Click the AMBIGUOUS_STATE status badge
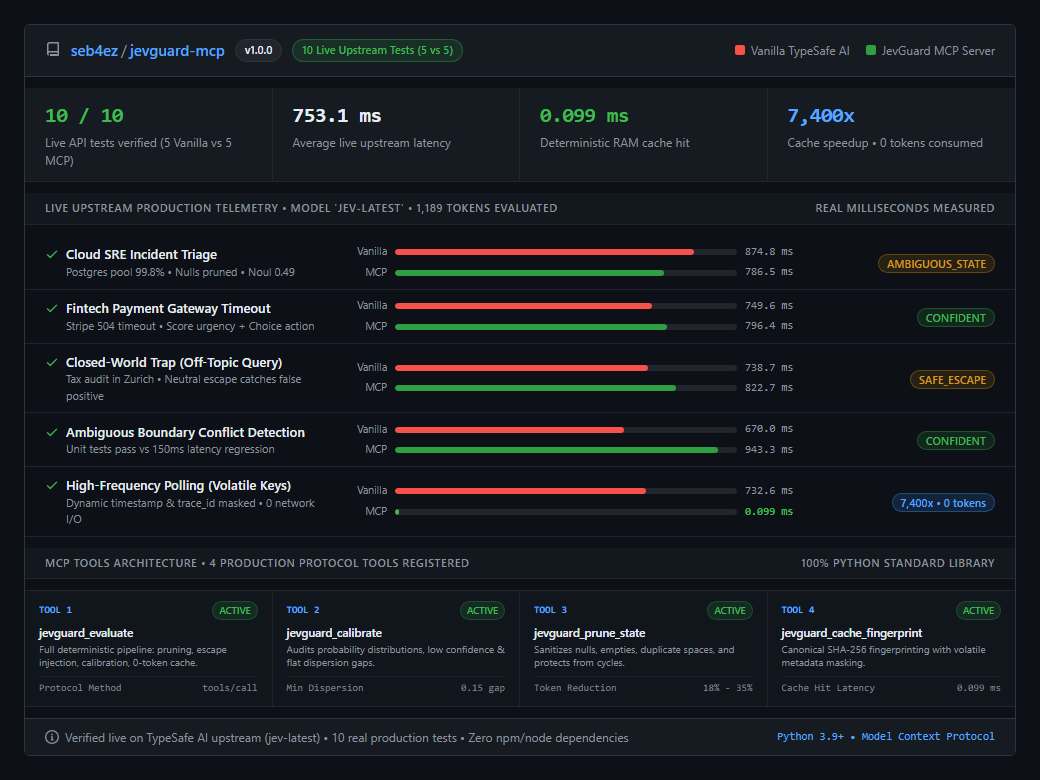Image resolution: width=1040 pixels, height=780 pixels. click(x=936, y=264)
